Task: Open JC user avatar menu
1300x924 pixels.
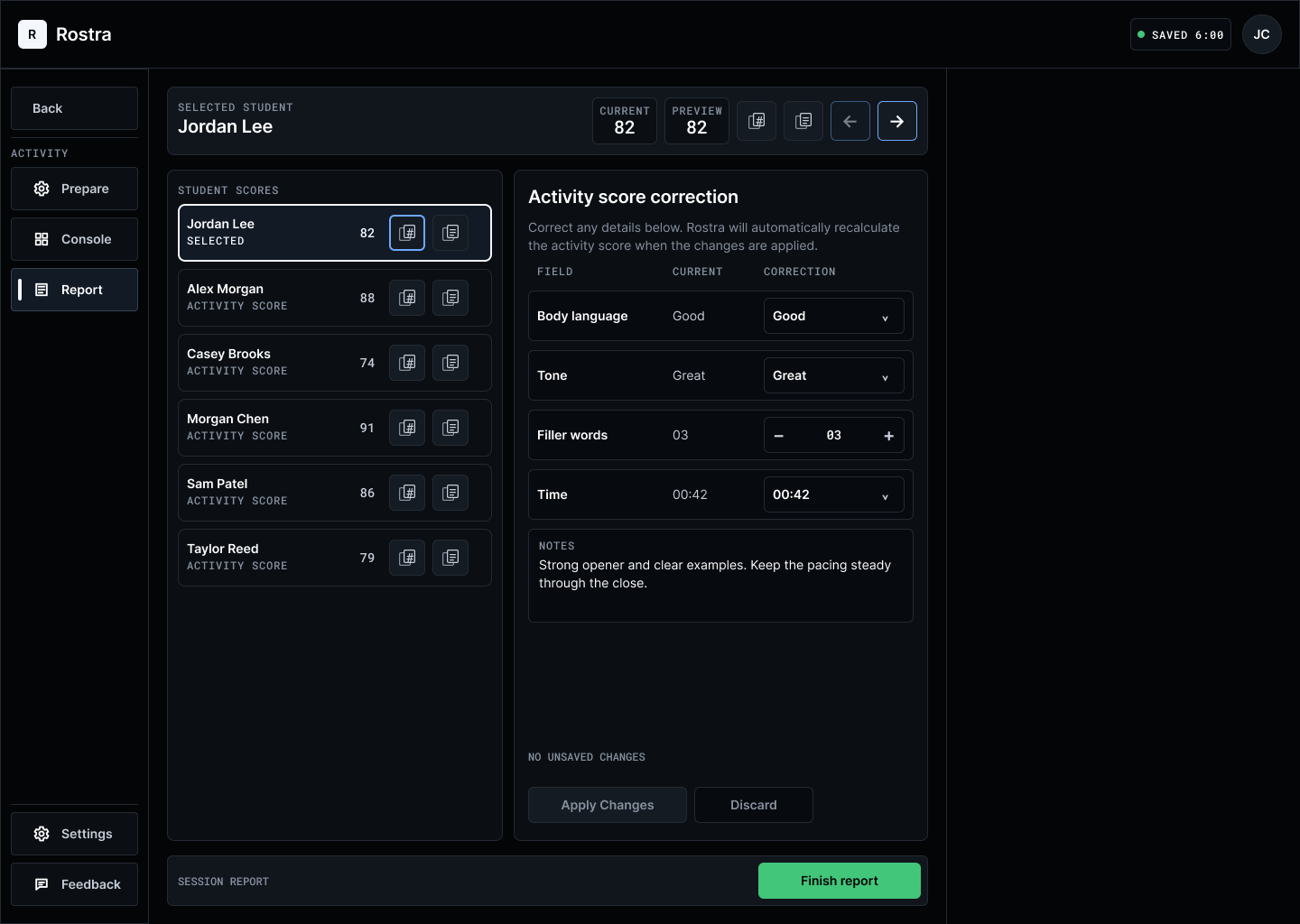Action: pos(1262,34)
